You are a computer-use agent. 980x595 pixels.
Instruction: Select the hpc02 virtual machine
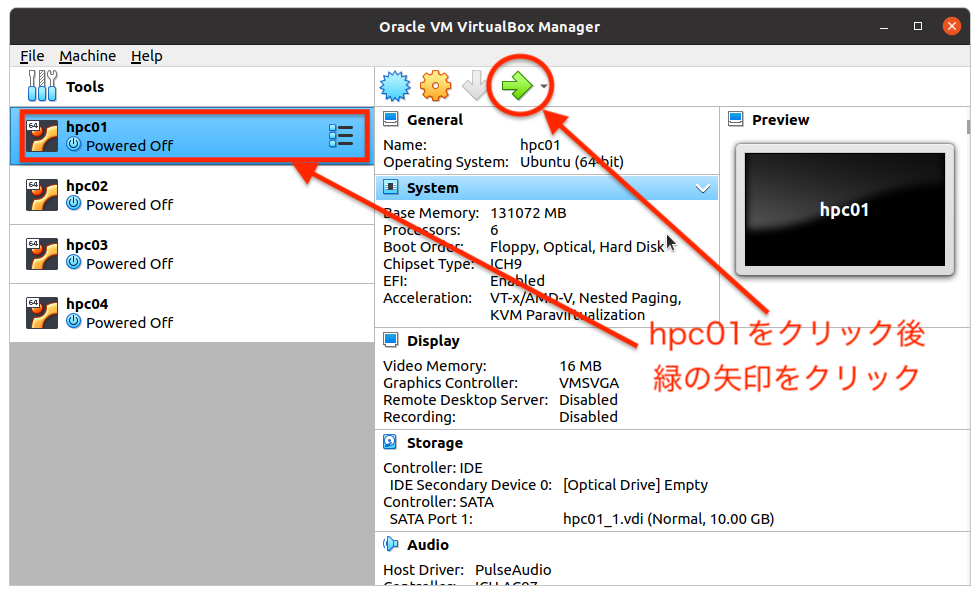[192, 195]
